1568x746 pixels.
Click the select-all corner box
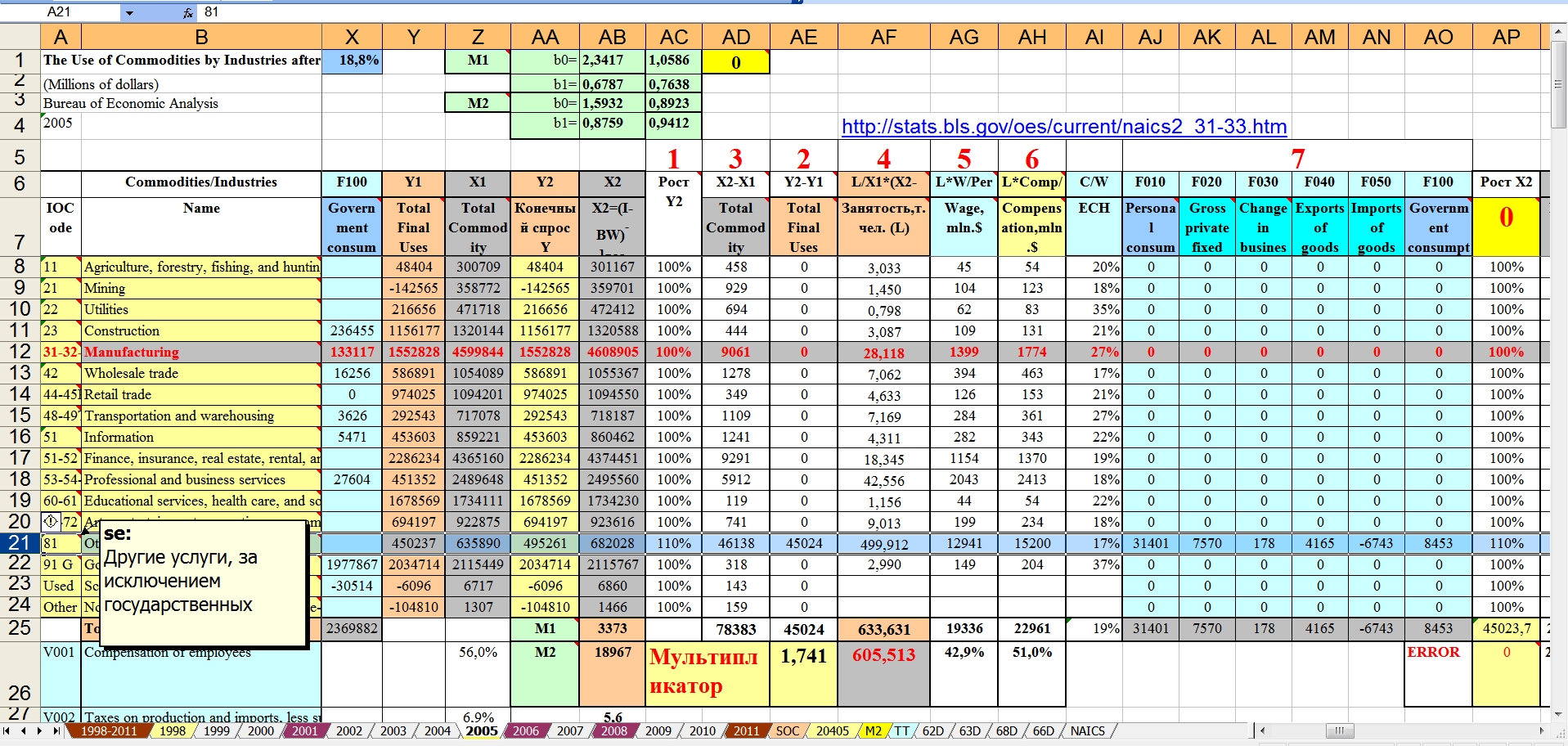click(20, 37)
